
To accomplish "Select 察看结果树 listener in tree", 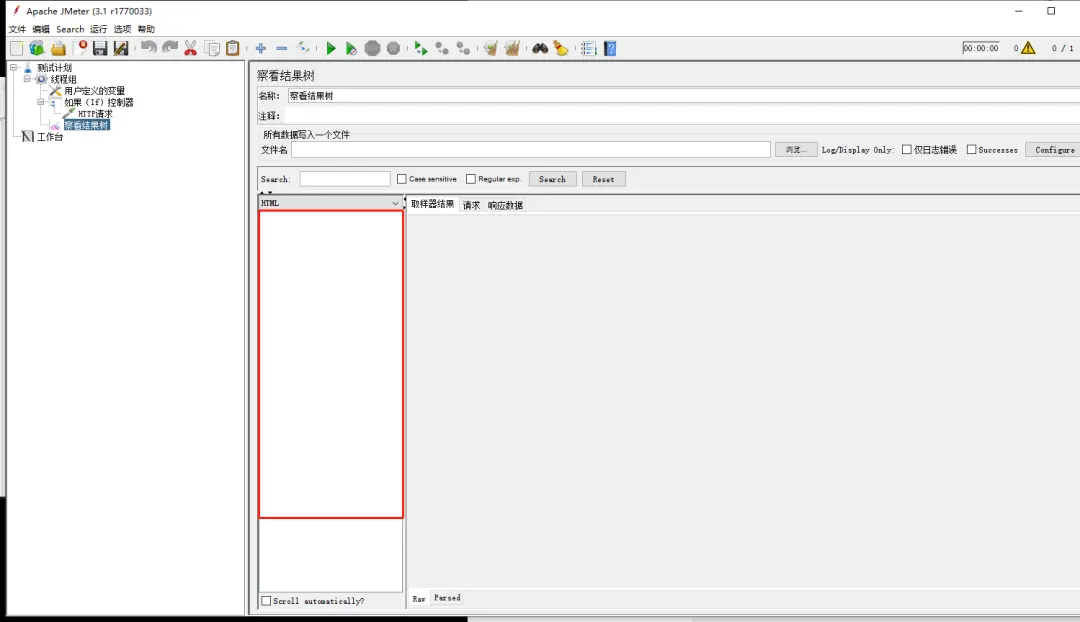I will pyautogui.click(x=86, y=125).
